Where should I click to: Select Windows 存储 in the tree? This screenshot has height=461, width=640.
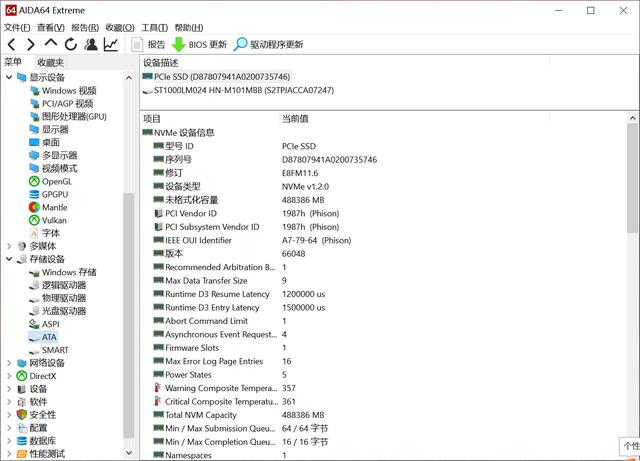point(63,272)
